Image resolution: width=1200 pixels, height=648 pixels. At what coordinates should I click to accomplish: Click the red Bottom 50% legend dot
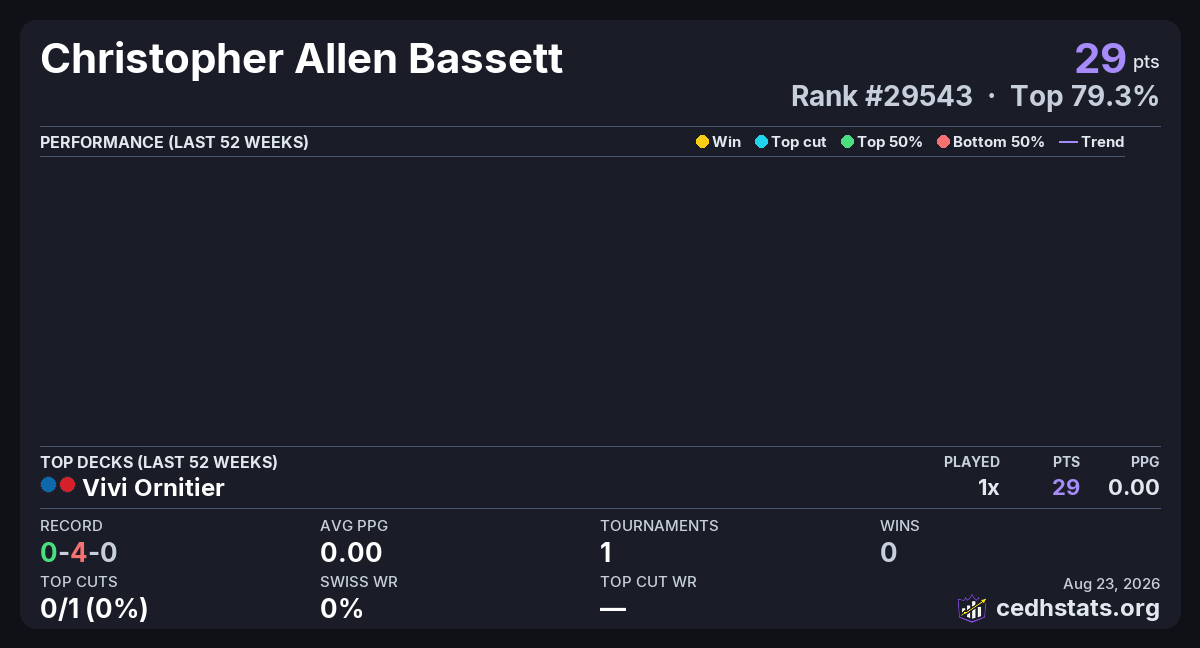point(943,142)
